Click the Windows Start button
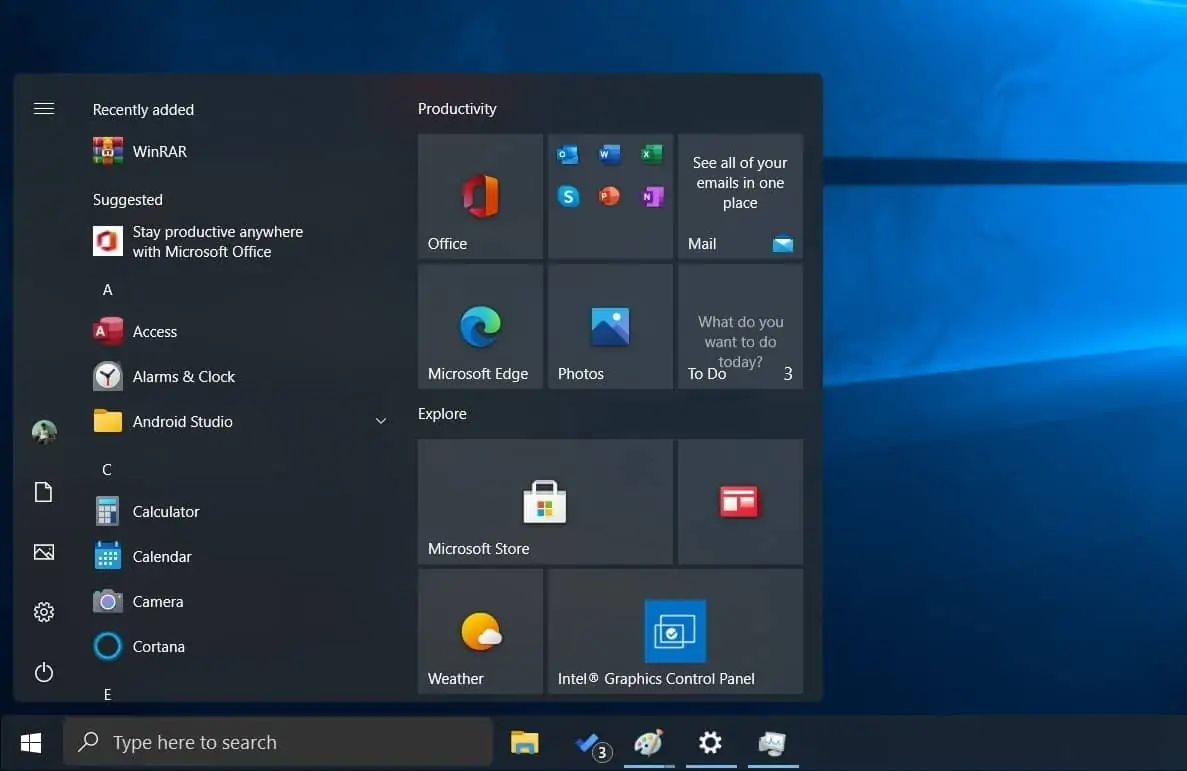 (x=31, y=742)
